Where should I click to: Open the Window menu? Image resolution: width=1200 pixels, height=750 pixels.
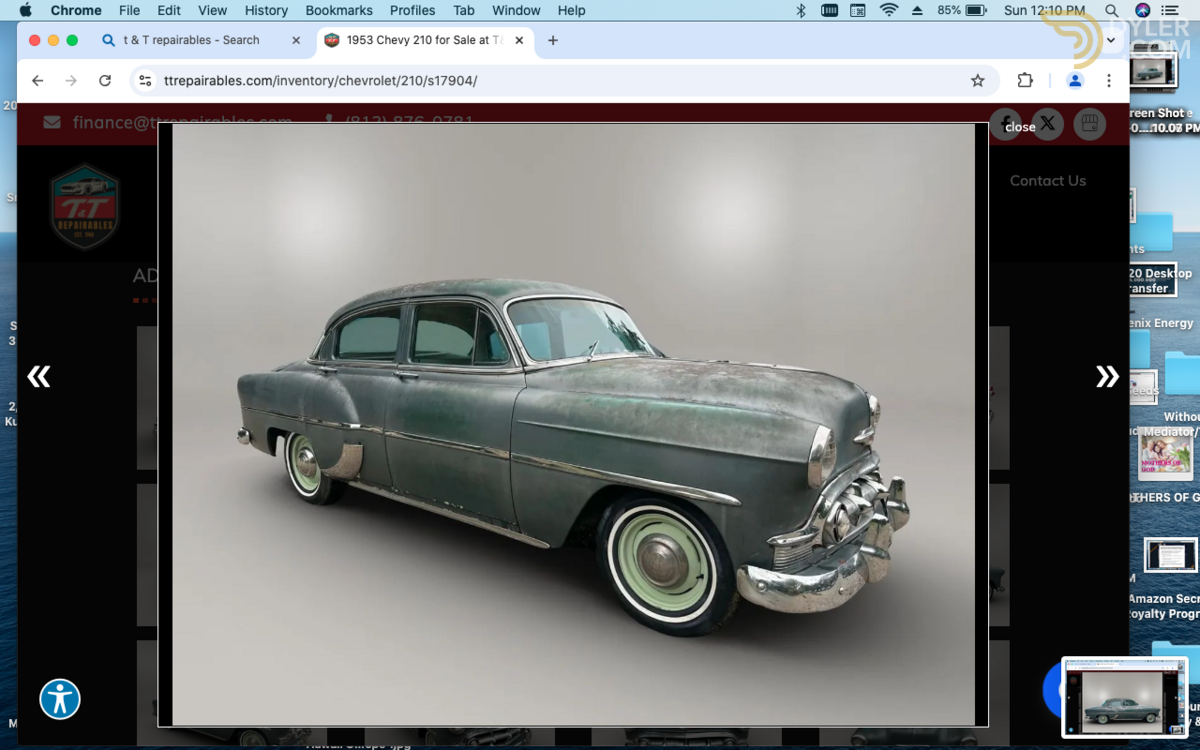click(x=516, y=10)
